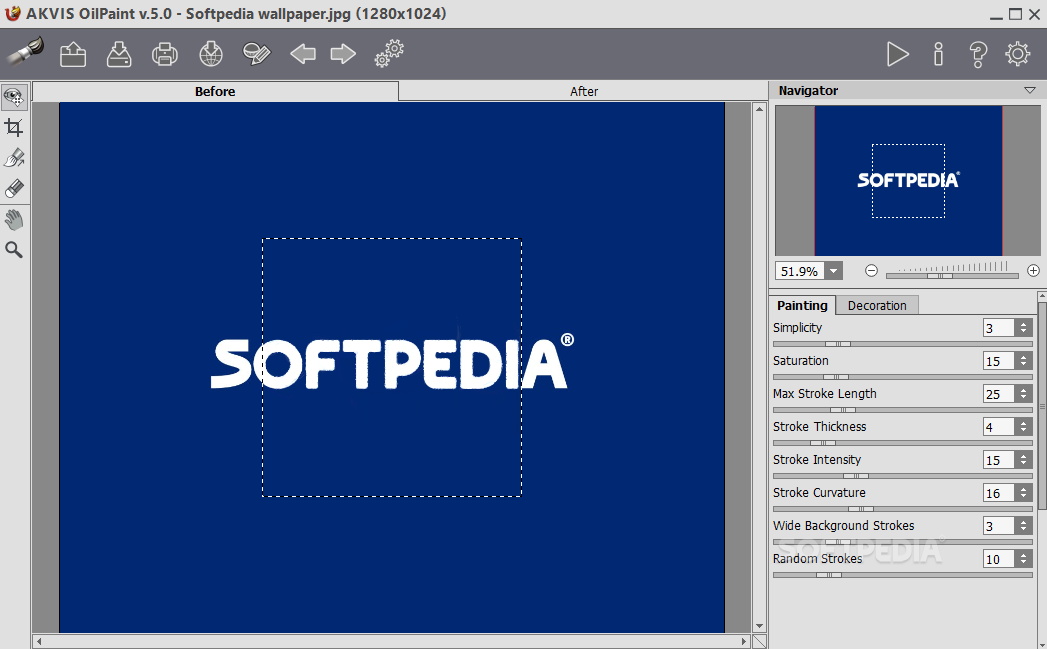Click Stroke Thickness value field
This screenshot has height=649, width=1047.
998,427
